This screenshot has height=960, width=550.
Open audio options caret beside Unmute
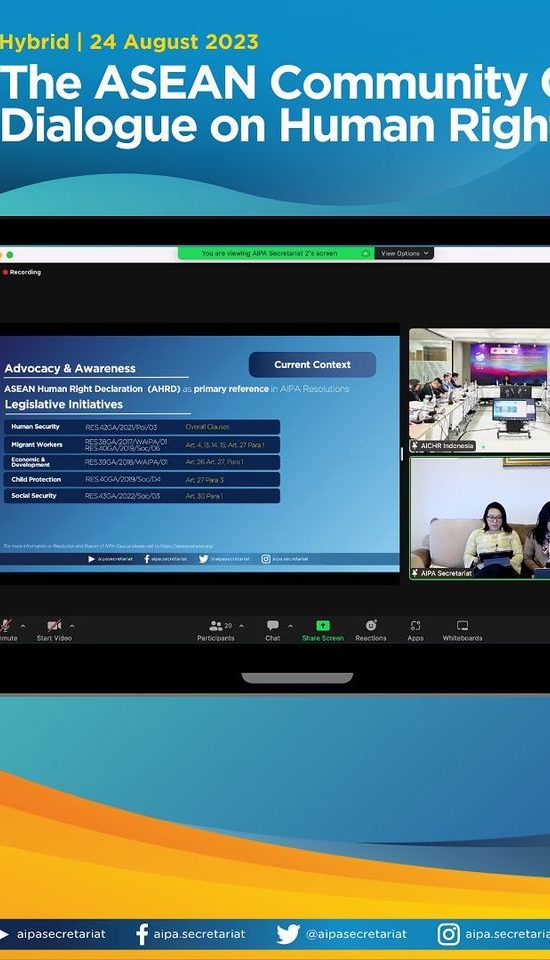click(23, 626)
